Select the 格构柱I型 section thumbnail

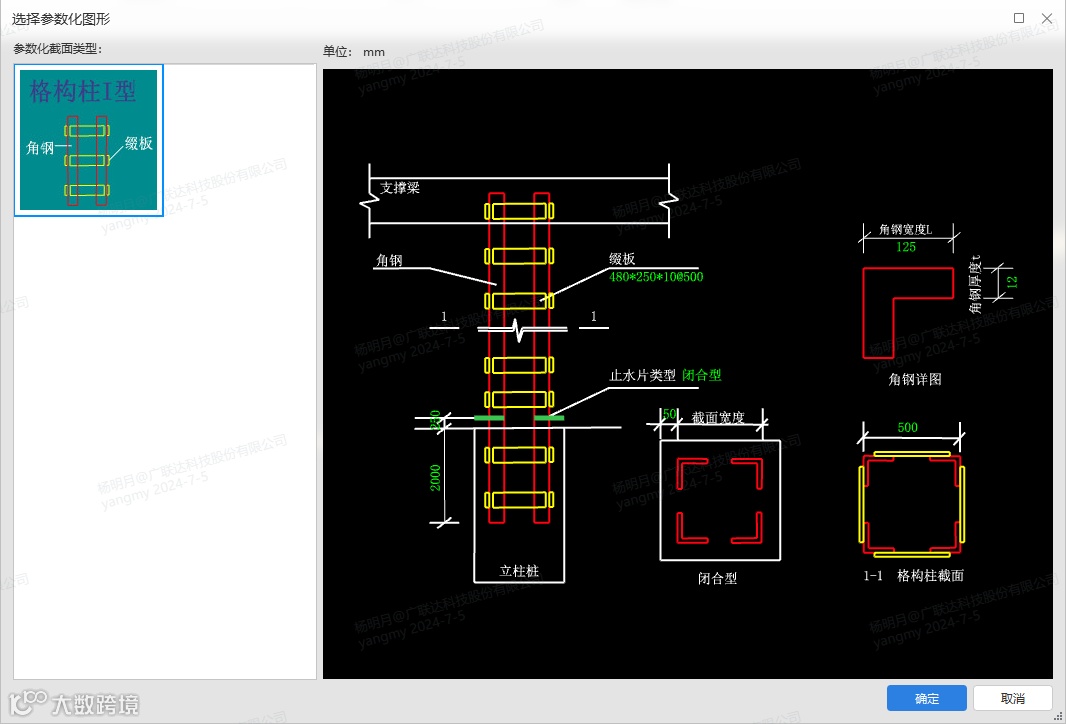click(88, 140)
